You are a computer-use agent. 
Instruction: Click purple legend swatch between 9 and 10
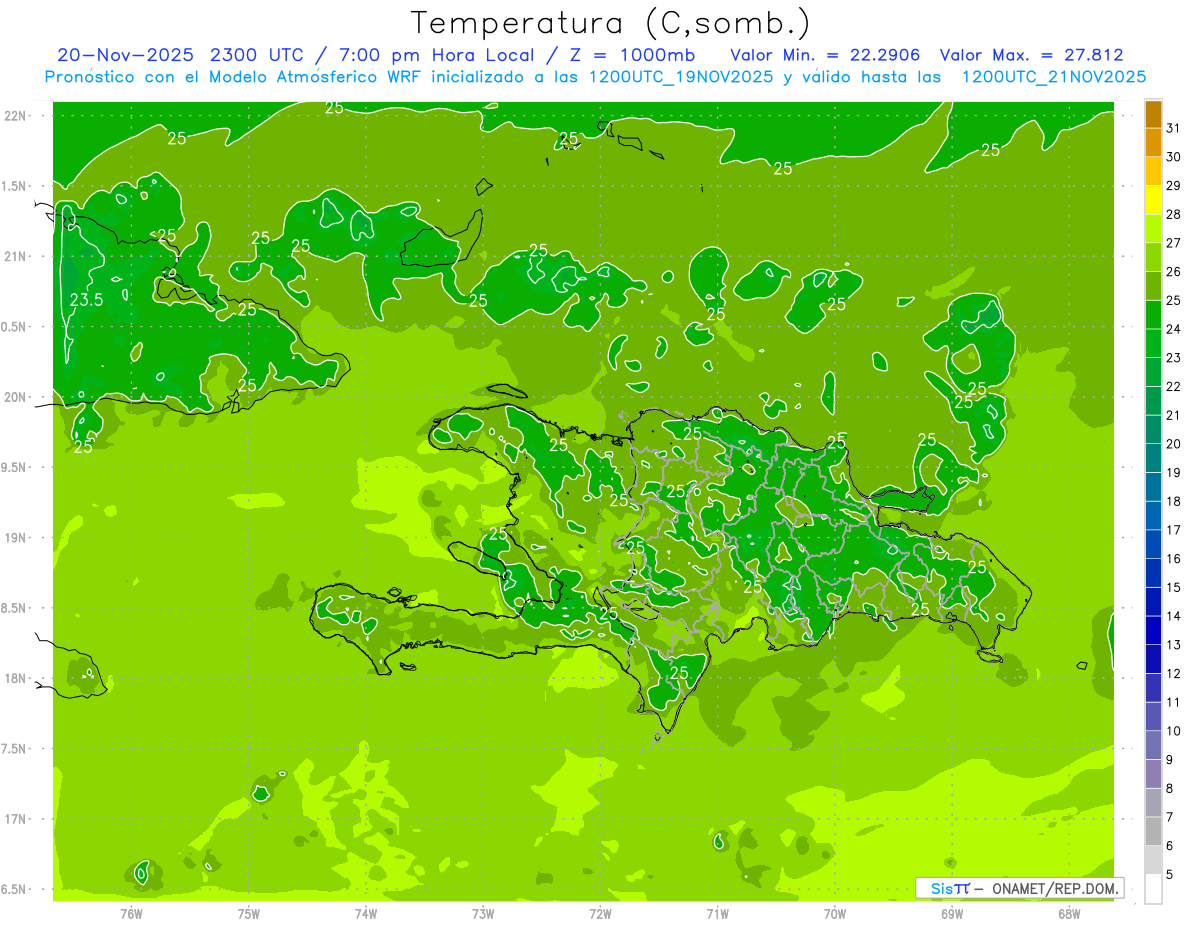tap(1153, 745)
